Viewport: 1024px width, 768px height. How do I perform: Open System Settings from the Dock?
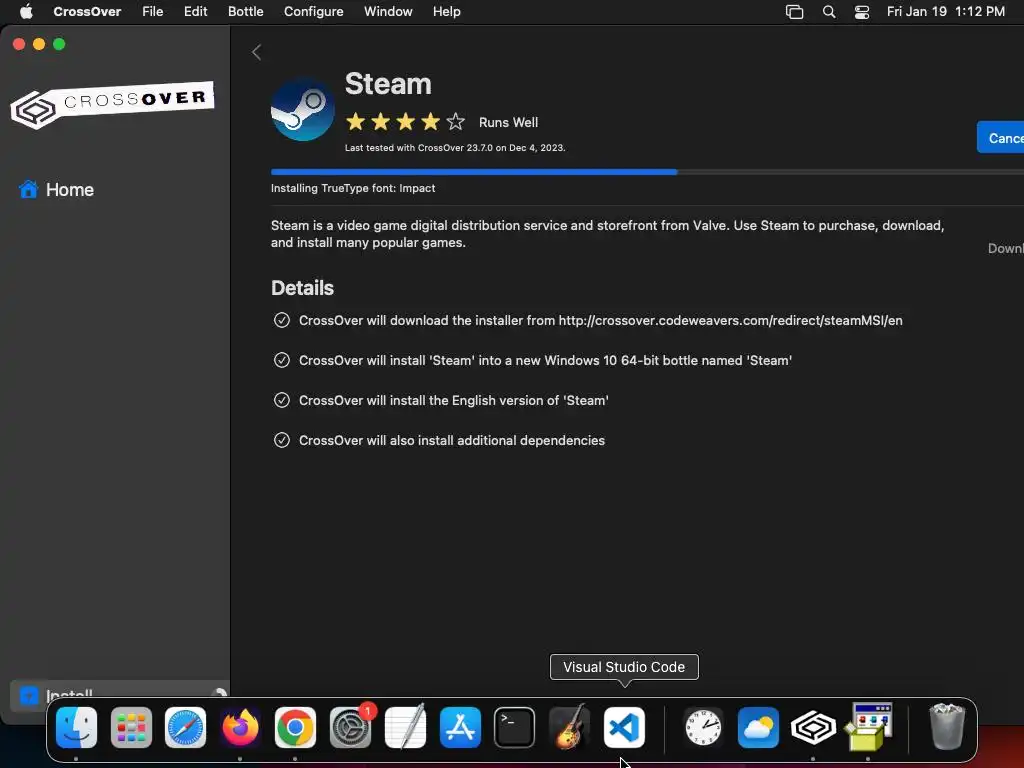[x=351, y=727]
